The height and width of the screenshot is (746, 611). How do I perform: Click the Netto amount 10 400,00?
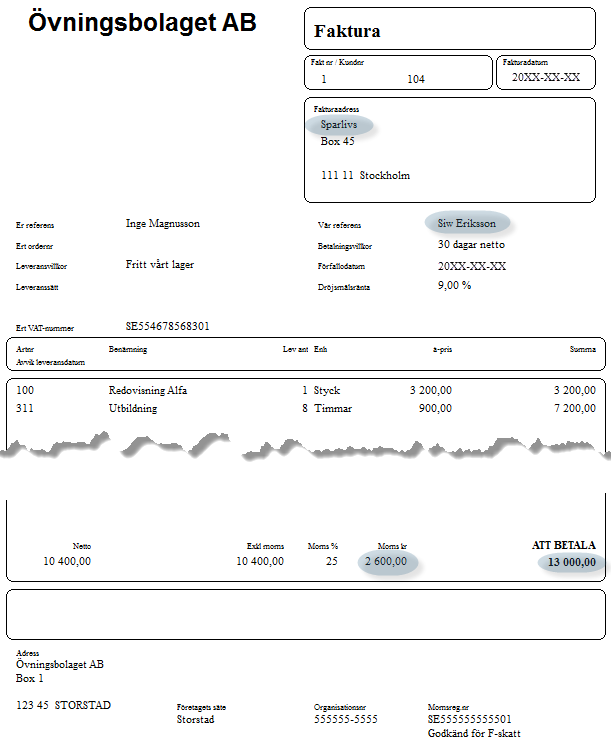coord(67,561)
